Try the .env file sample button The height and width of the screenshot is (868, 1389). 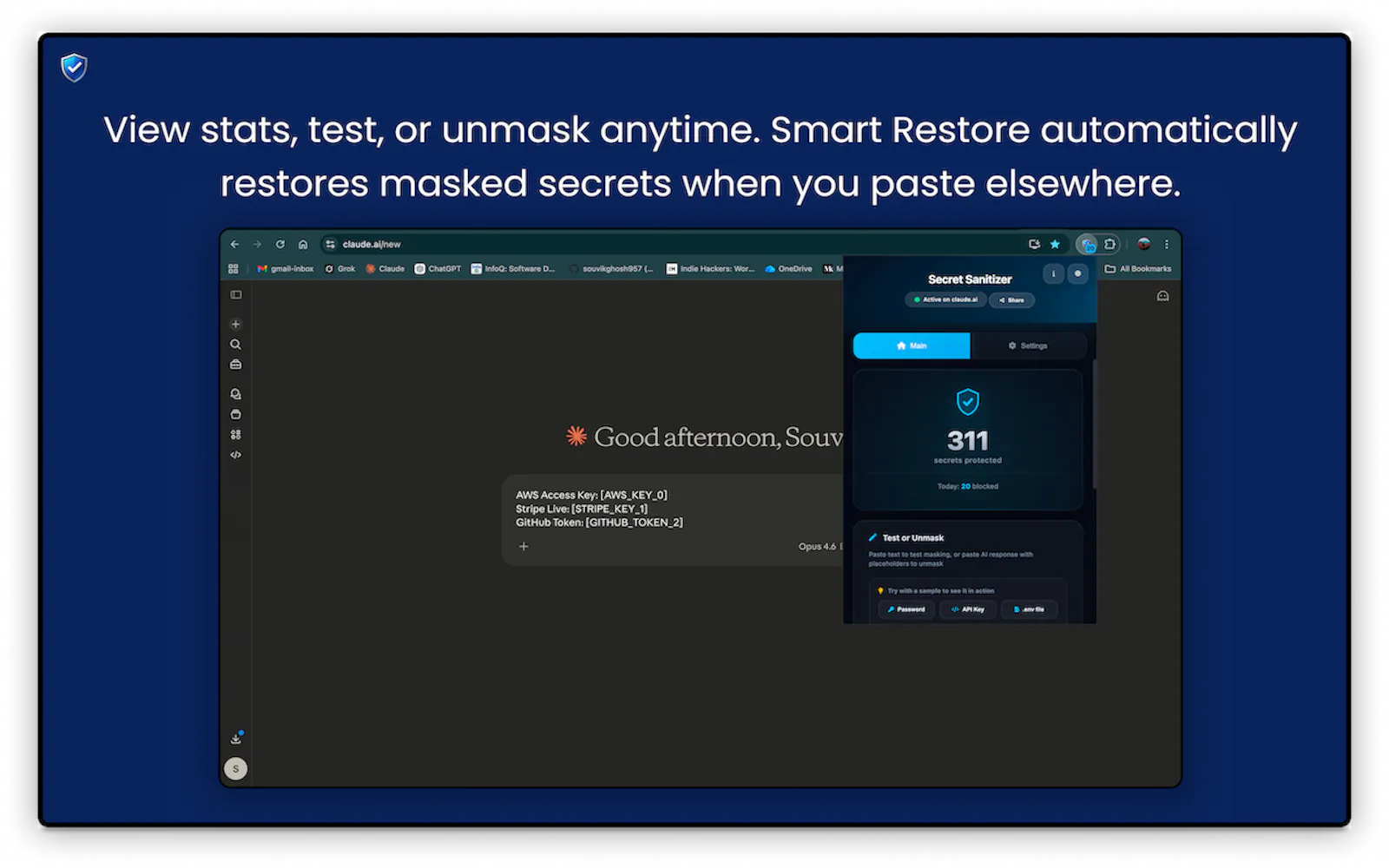1030,609
